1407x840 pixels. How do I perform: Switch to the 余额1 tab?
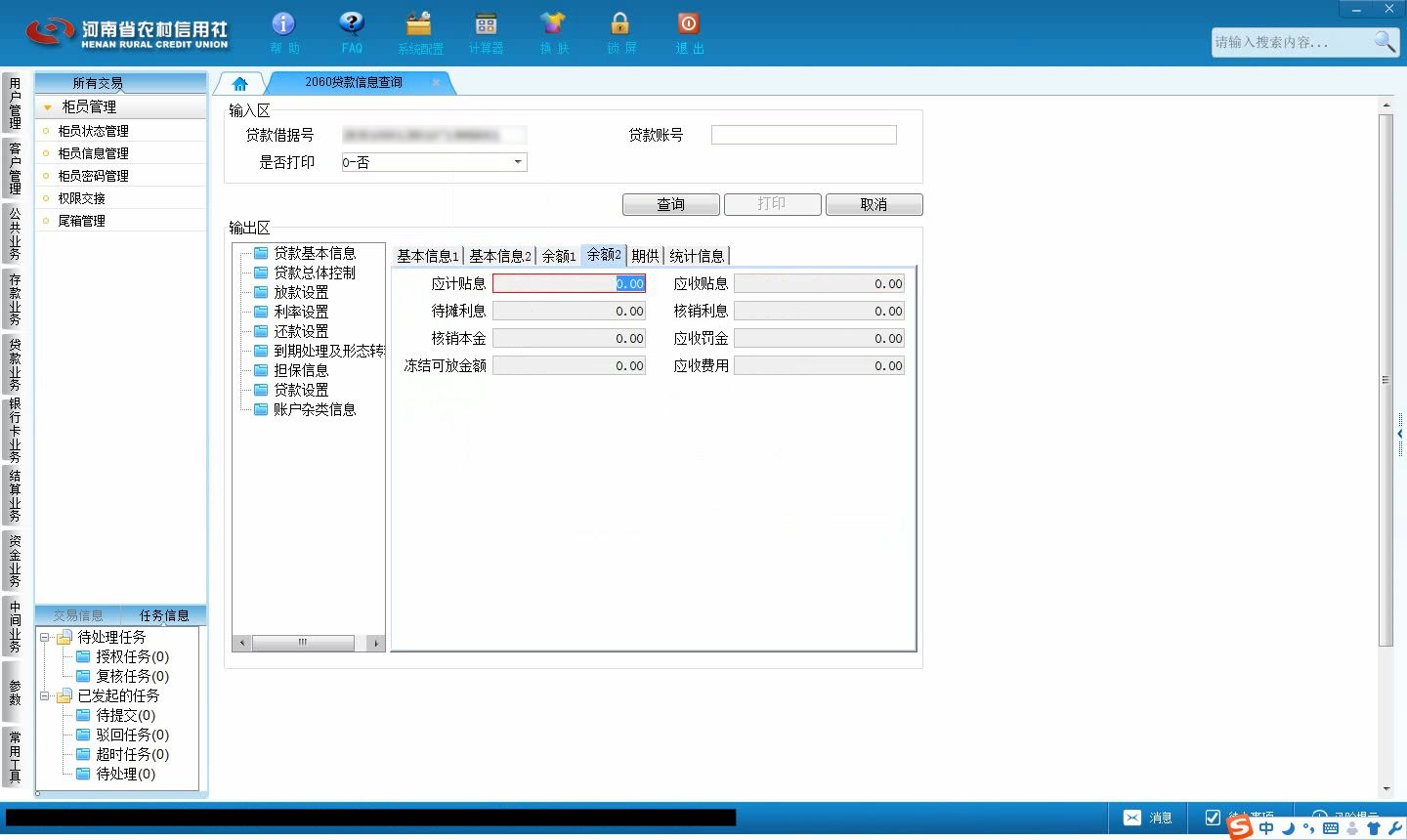pyautogui.click(x=558, y=256)
